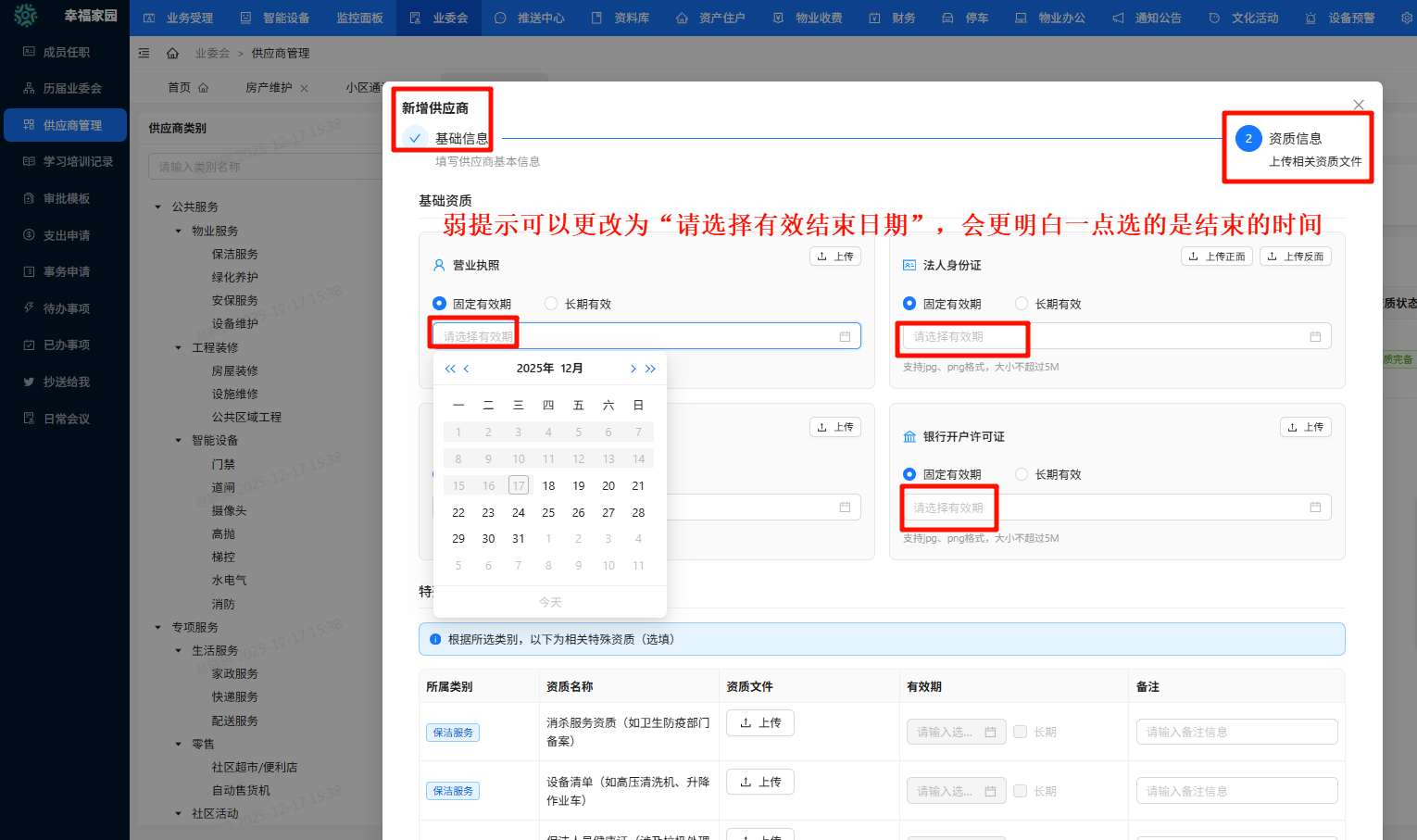This screenshot has height=840, width=1417.
Task: Click 上传 button for 营业执照
Action: coord(835,257)
